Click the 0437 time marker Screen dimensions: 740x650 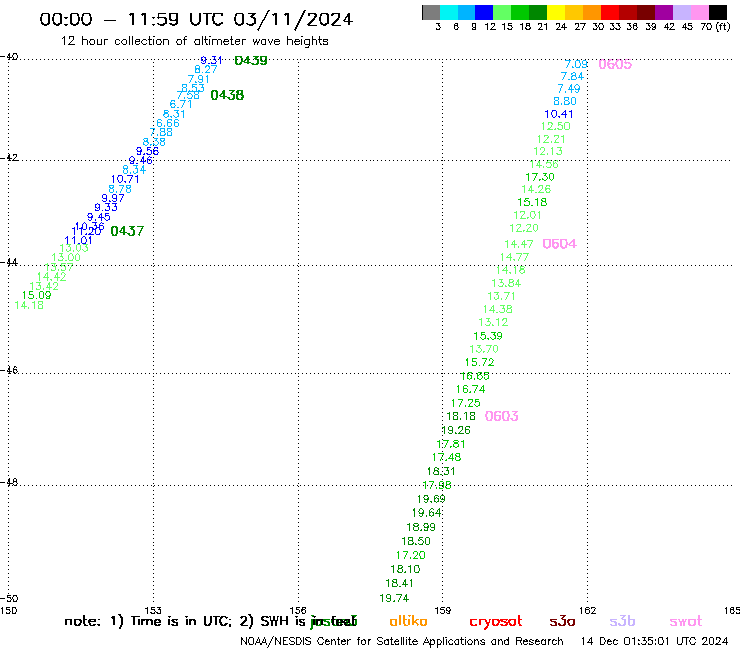[127, 231]
